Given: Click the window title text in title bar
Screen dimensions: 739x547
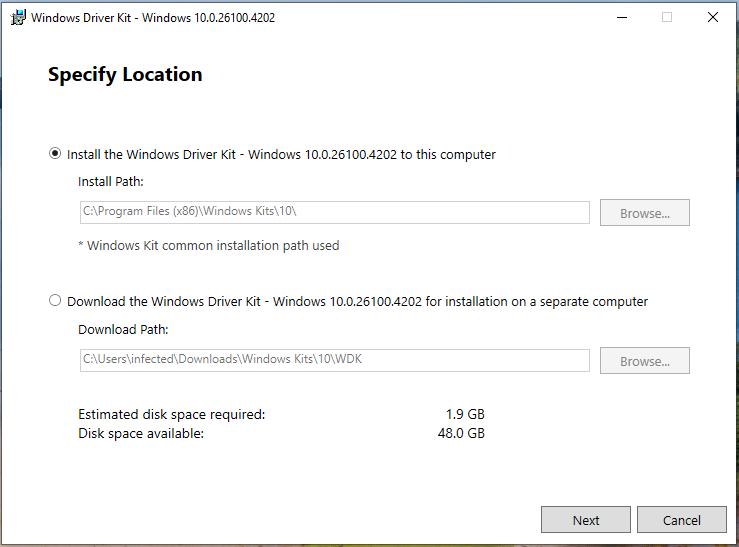Looking at the screenshot, I should [x=153, y=17].
